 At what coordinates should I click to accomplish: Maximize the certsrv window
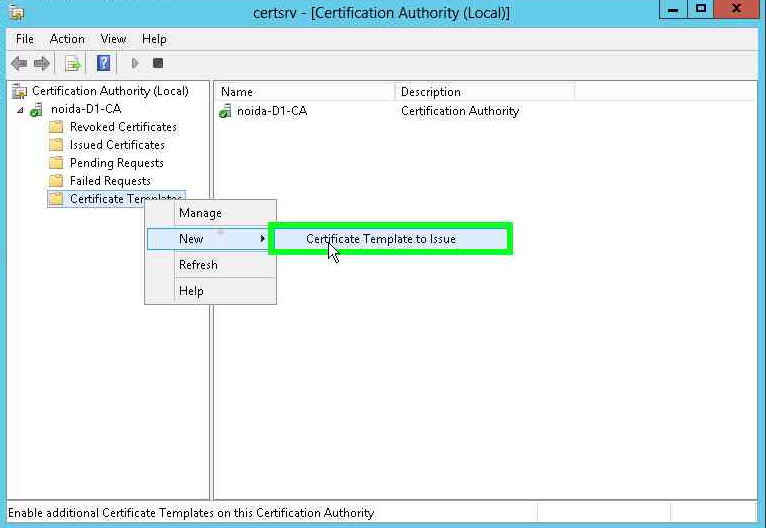pyautogui.click(x=701, y=9)
